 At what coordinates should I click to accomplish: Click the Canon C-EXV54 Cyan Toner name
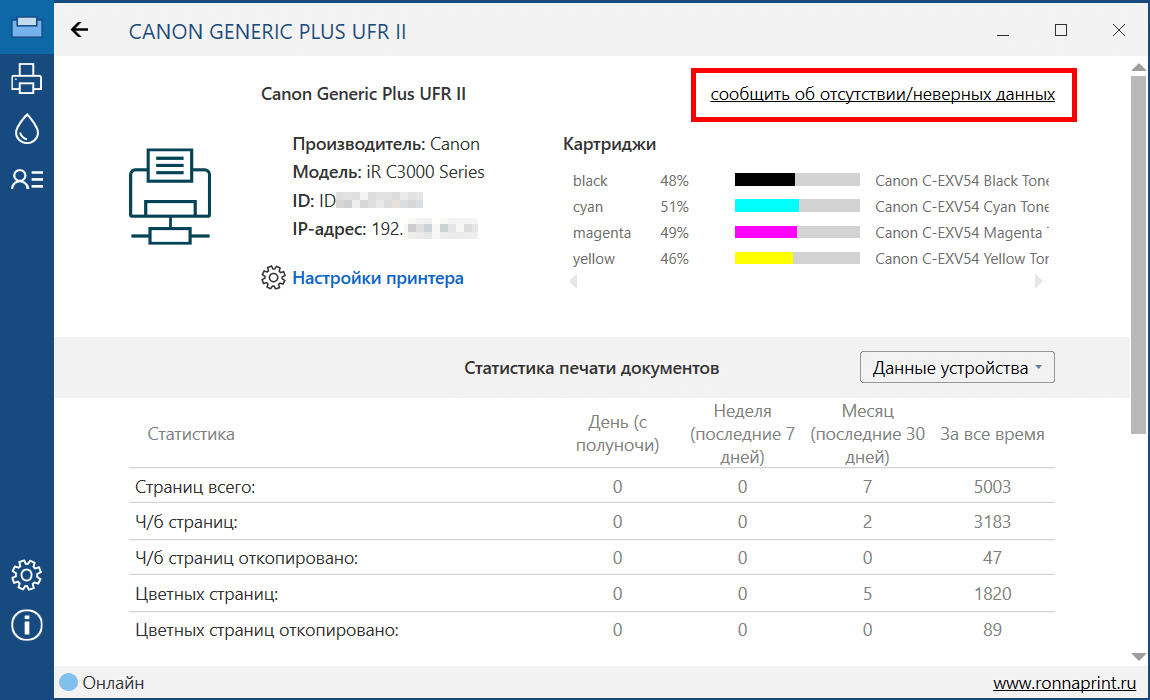962,207
